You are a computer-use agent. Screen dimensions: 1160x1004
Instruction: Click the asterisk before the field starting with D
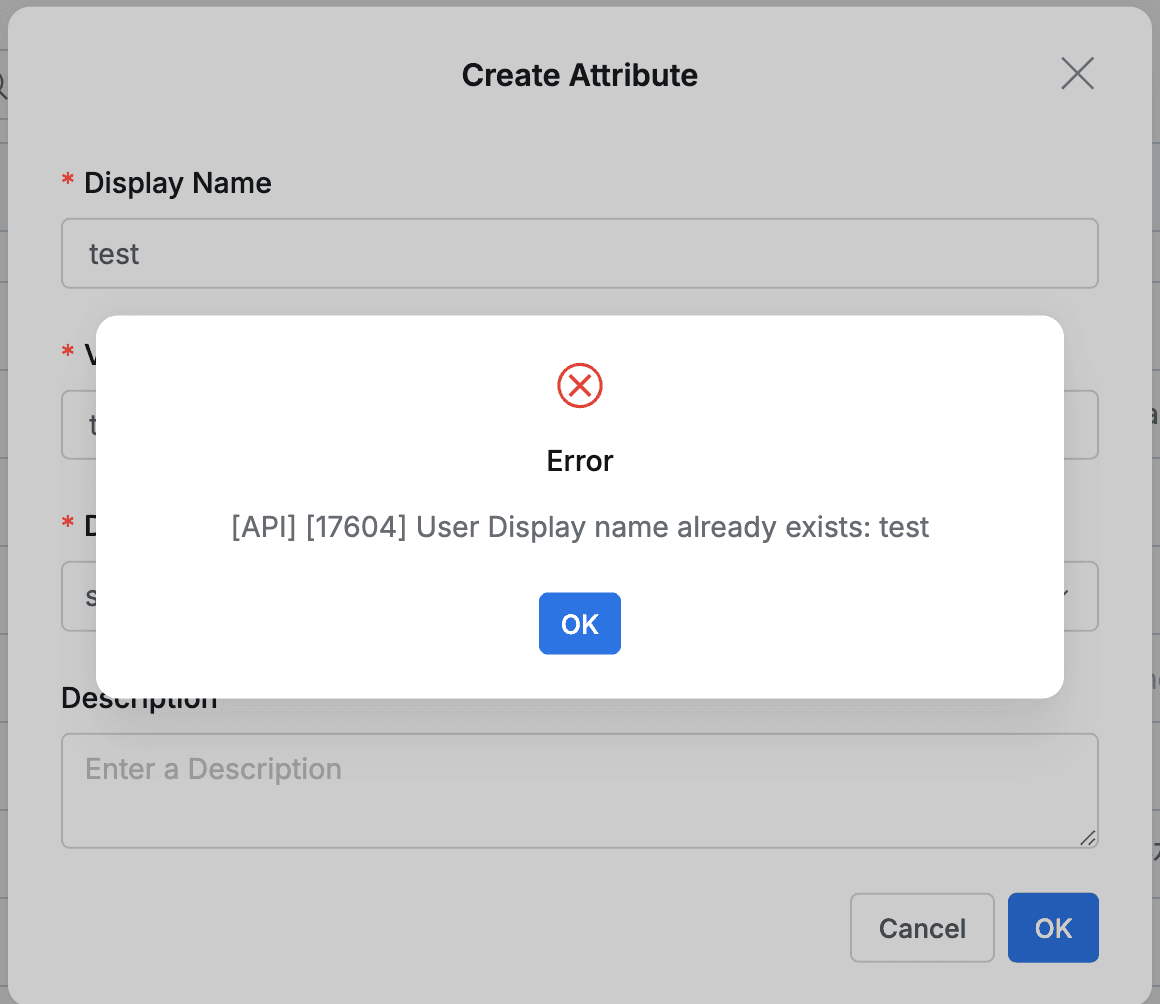[66, 523]
